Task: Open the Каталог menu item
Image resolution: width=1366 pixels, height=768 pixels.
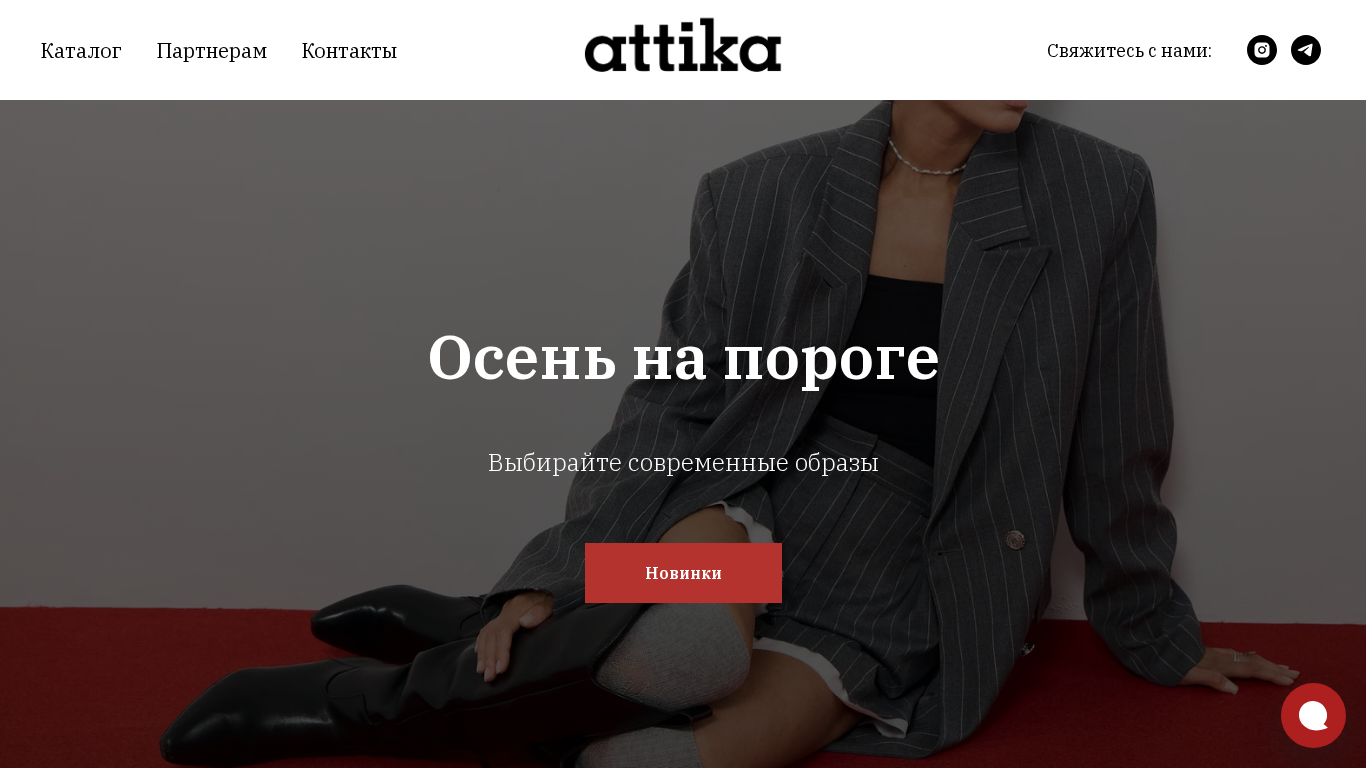Action: pyautogui.click(x=81, y=51)
